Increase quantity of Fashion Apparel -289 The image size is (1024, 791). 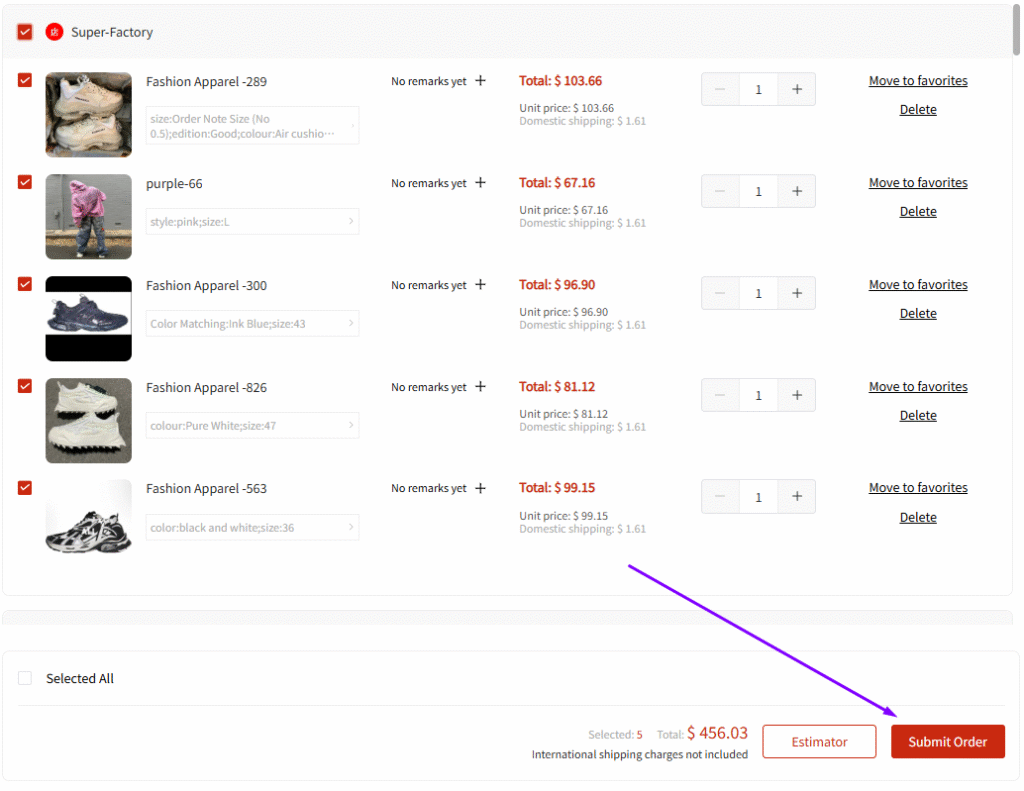[x=797, y=89]
